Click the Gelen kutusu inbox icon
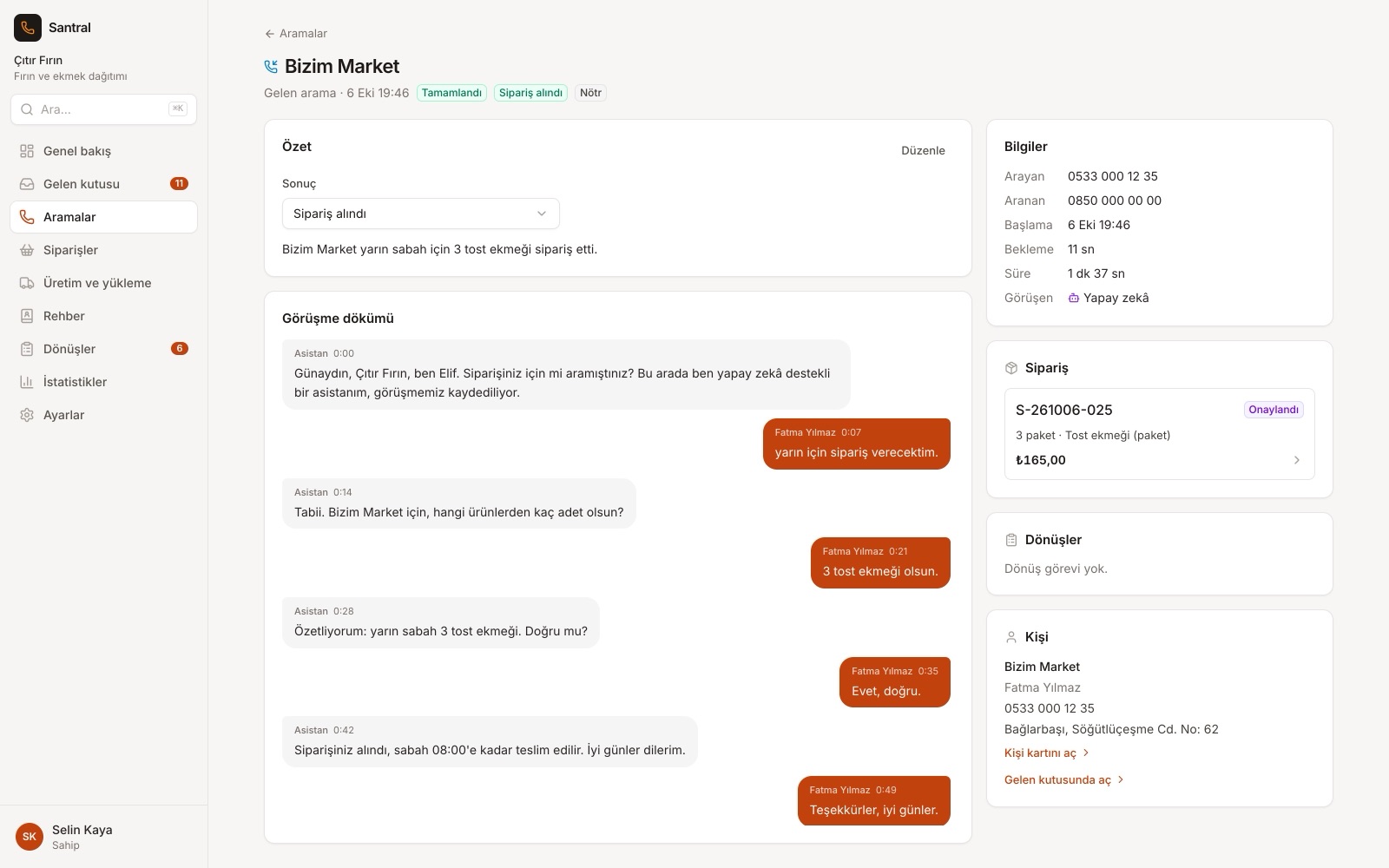1389x868 pixels. 27,184
